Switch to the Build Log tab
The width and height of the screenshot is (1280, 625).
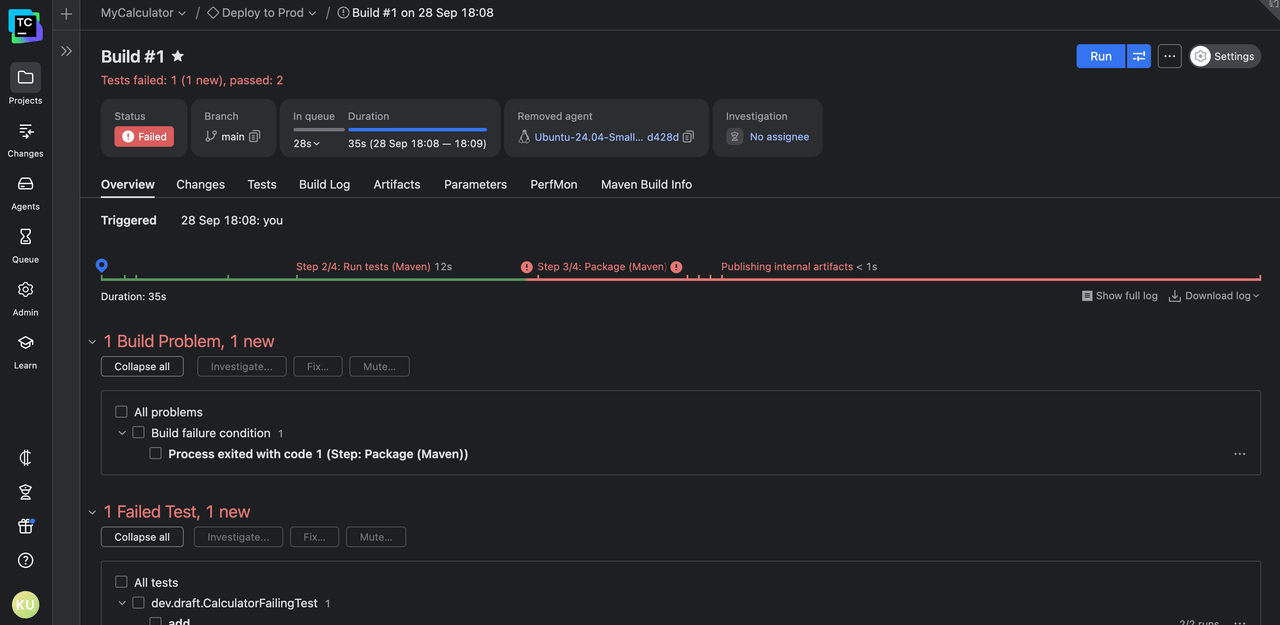(x=324, y=185)
